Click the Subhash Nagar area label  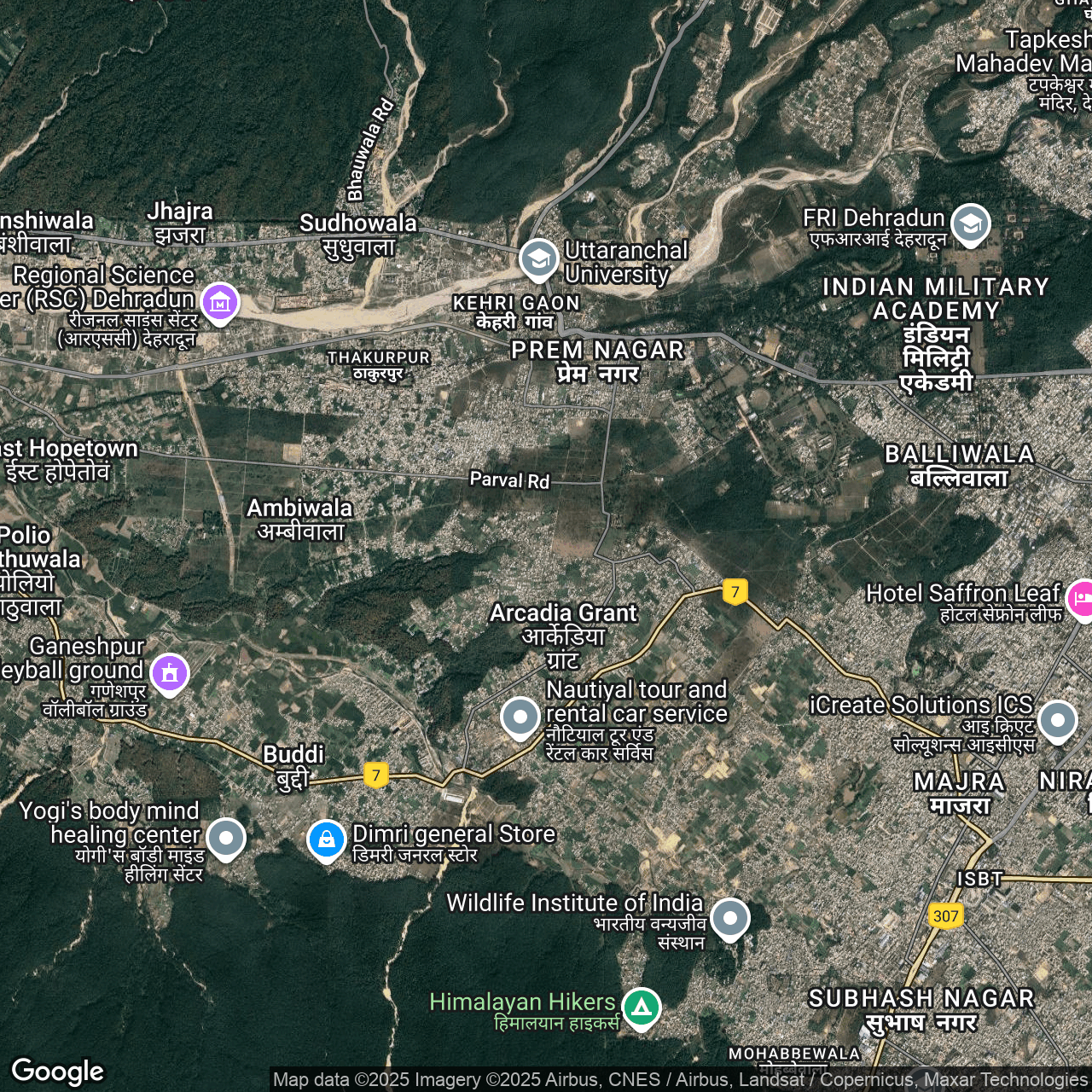[921, 1009]
